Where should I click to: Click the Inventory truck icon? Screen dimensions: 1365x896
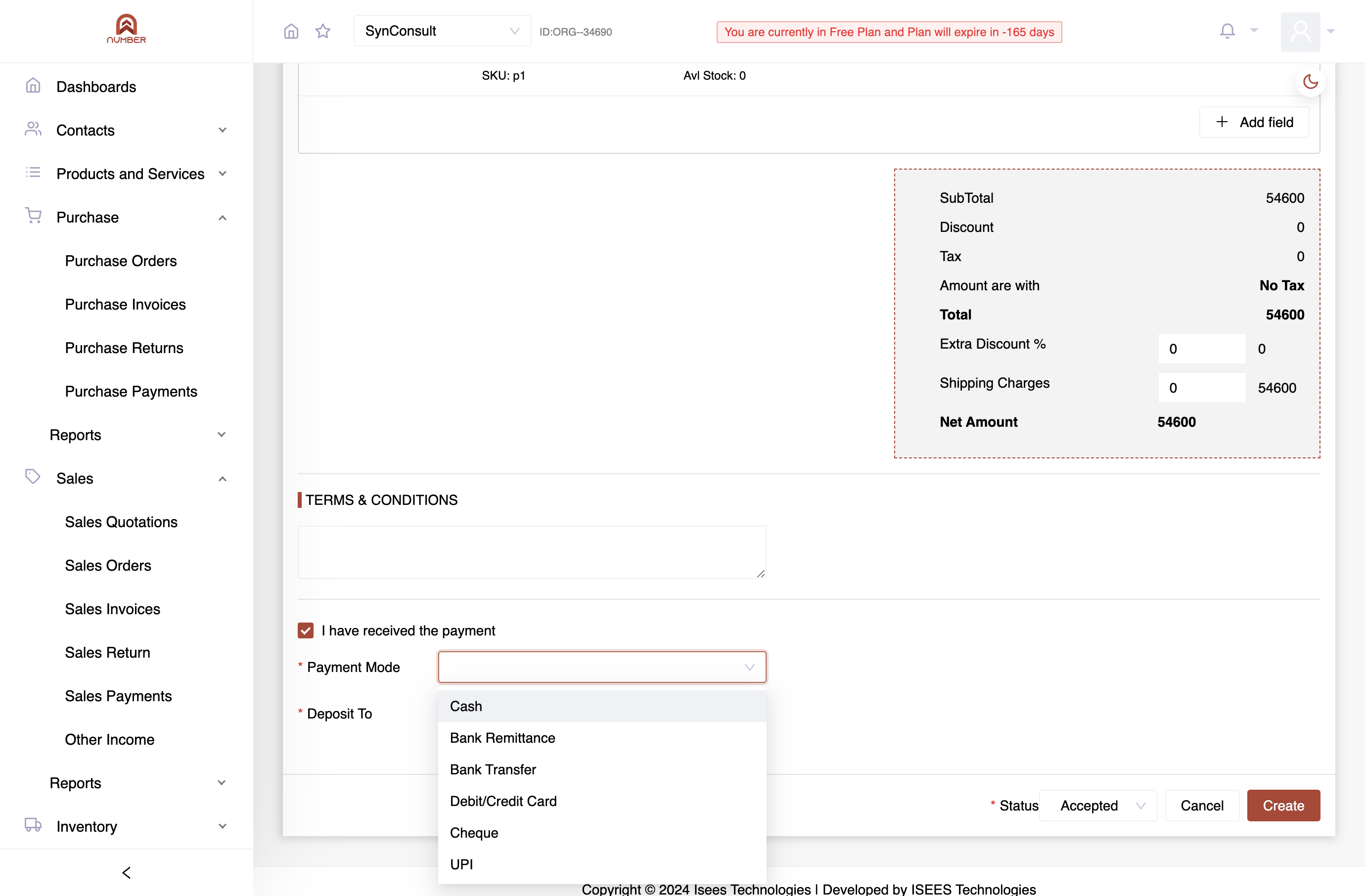[33, 825]
